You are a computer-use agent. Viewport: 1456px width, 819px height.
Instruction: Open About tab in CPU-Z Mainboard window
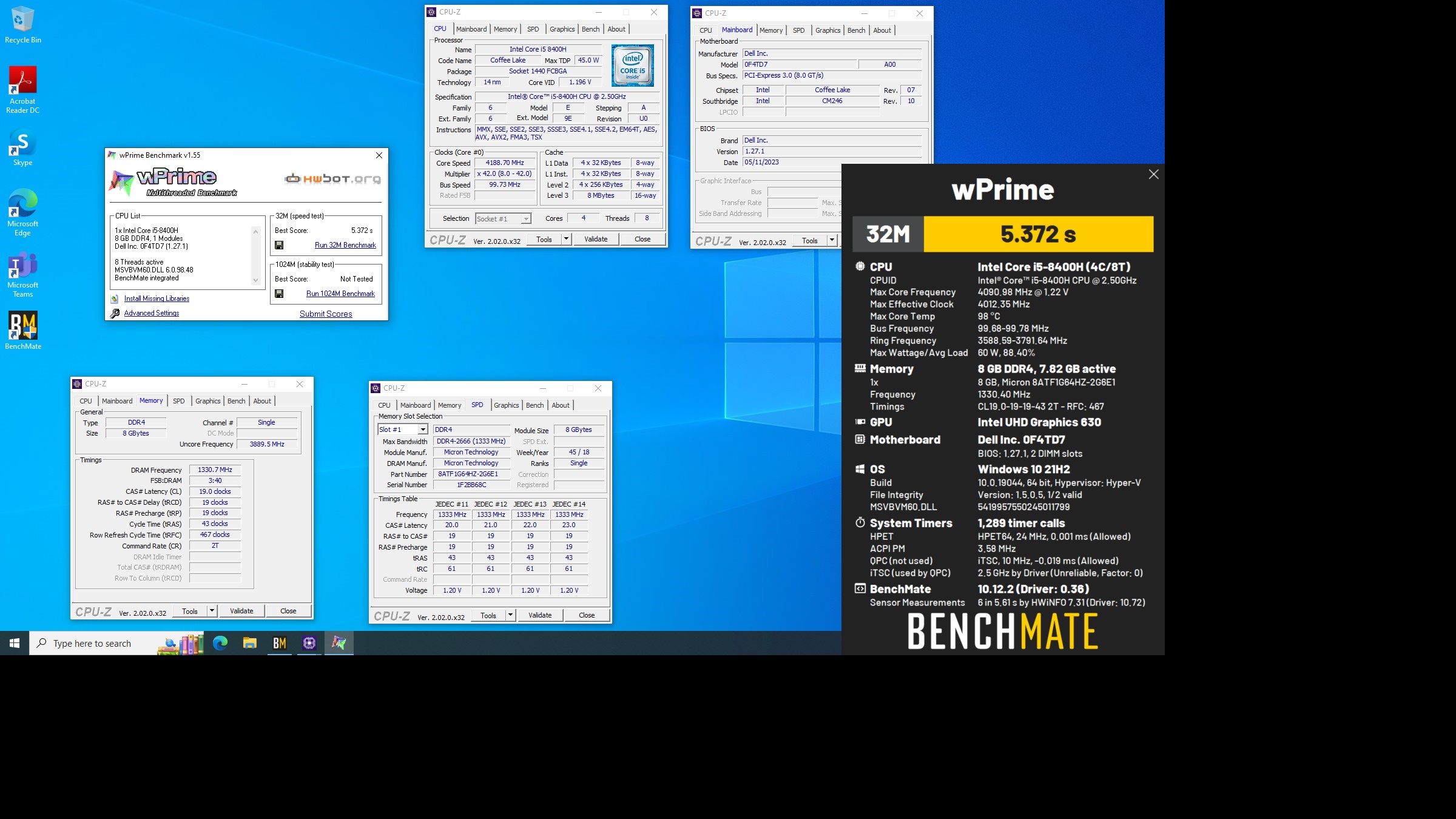[882, 30]
